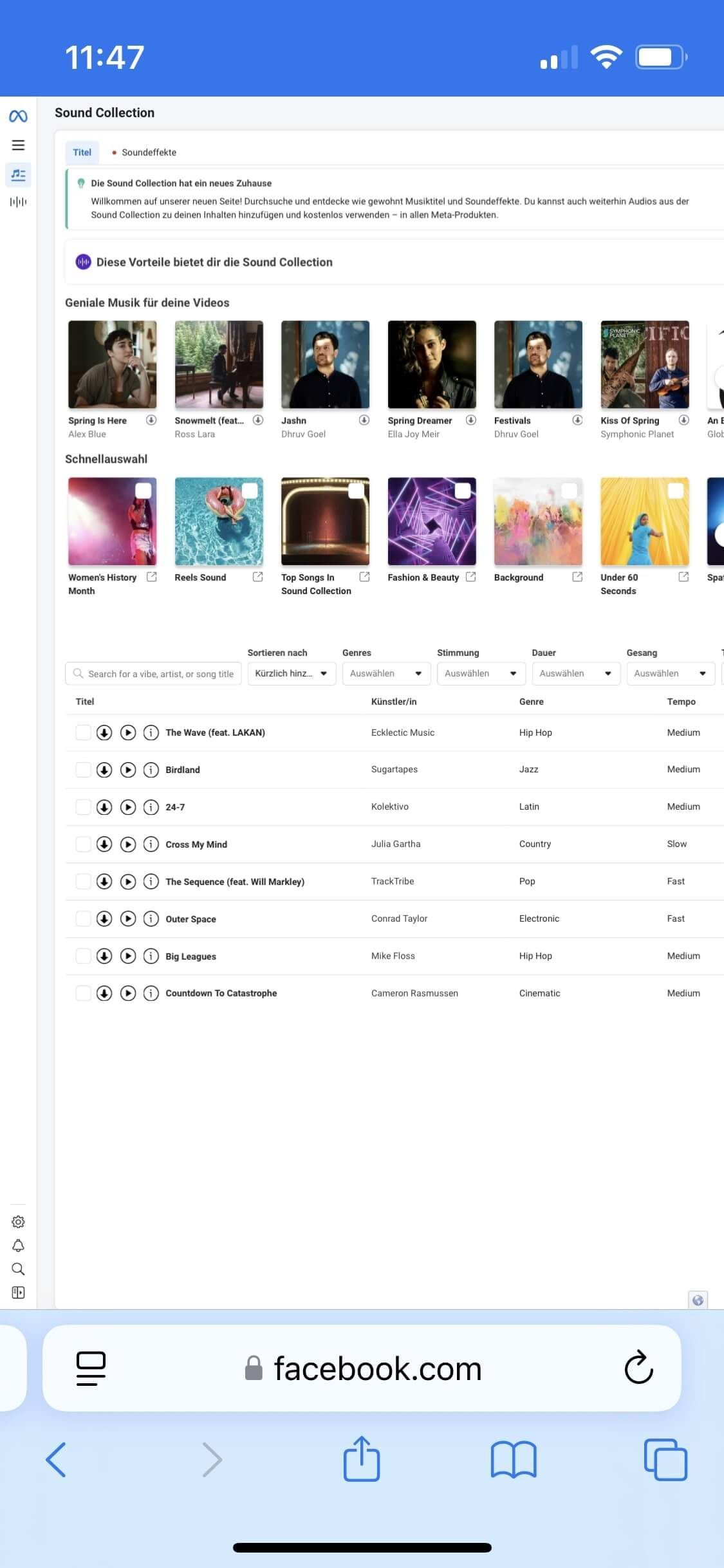Open the Genres dropdown
The image size is (724, 1568).
click(x=386, y=673)
